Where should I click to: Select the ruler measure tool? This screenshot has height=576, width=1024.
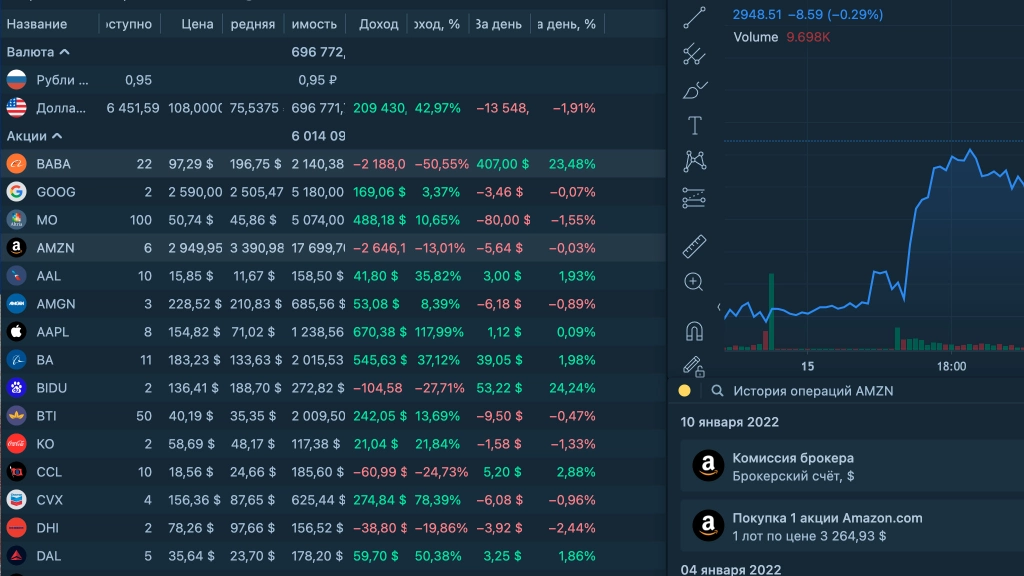(x=694, y=246)
